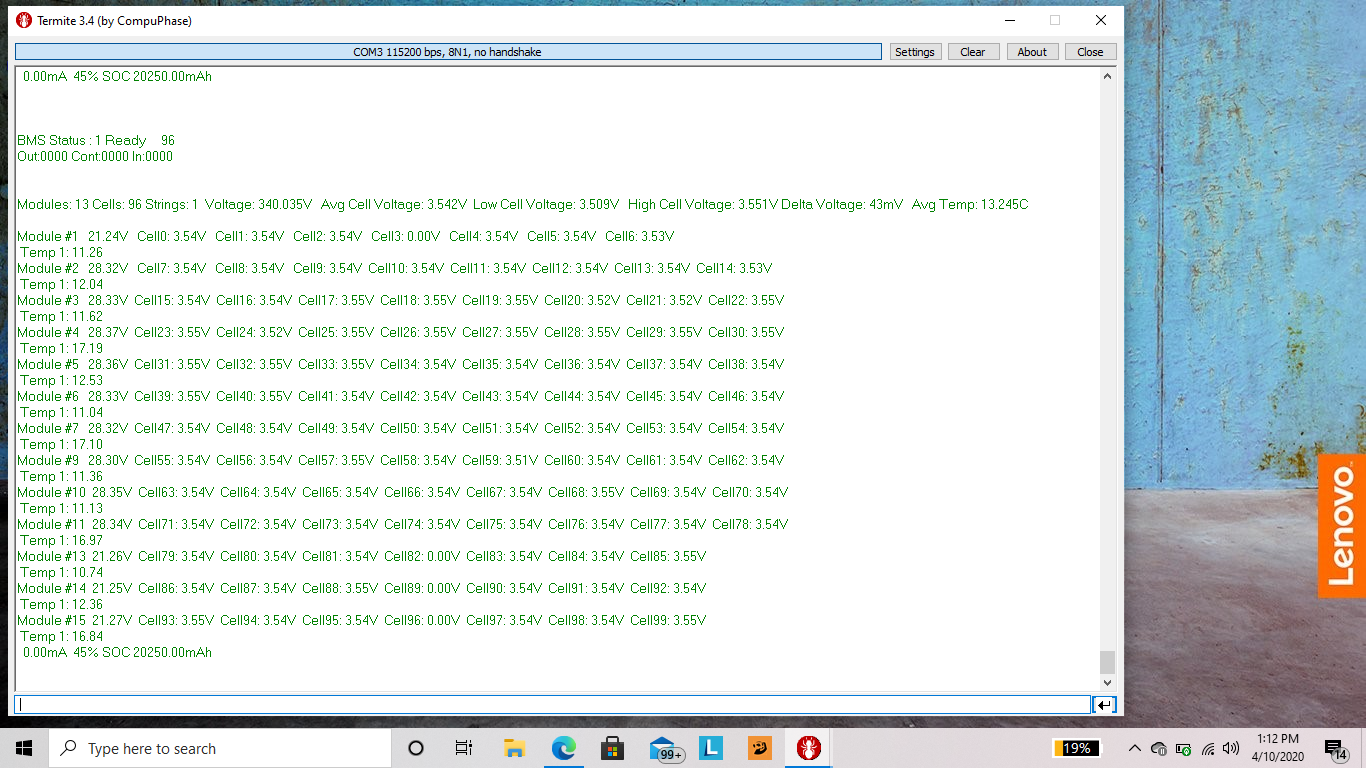This screenshot has width=1366, height=768.
Task: Open File Explorer from taskbar
Action: coord(514,748)
